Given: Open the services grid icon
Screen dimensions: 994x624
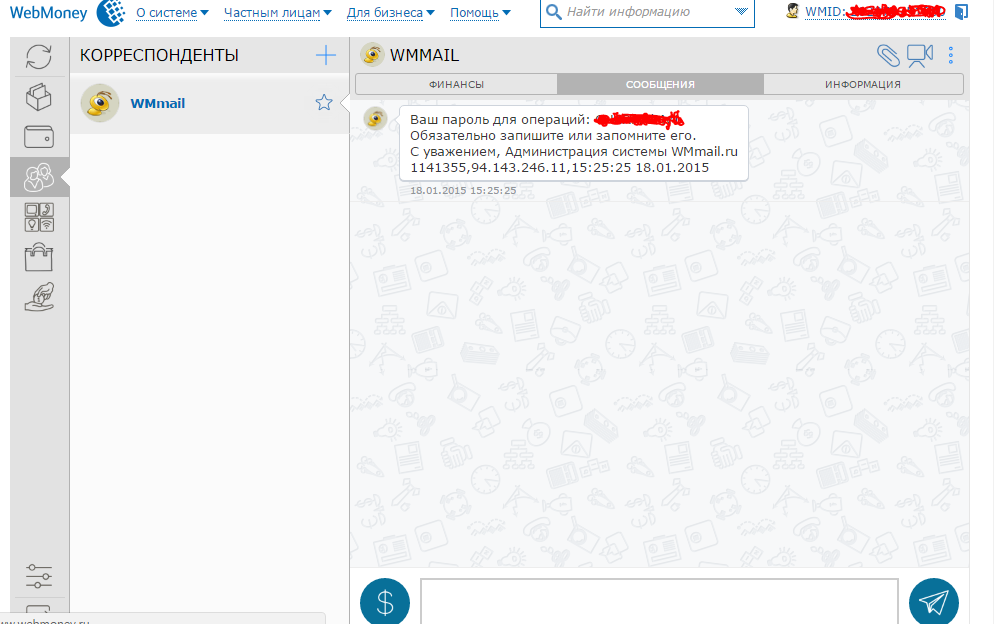Looking at the screenshot, I should click(x=39, y=217).
